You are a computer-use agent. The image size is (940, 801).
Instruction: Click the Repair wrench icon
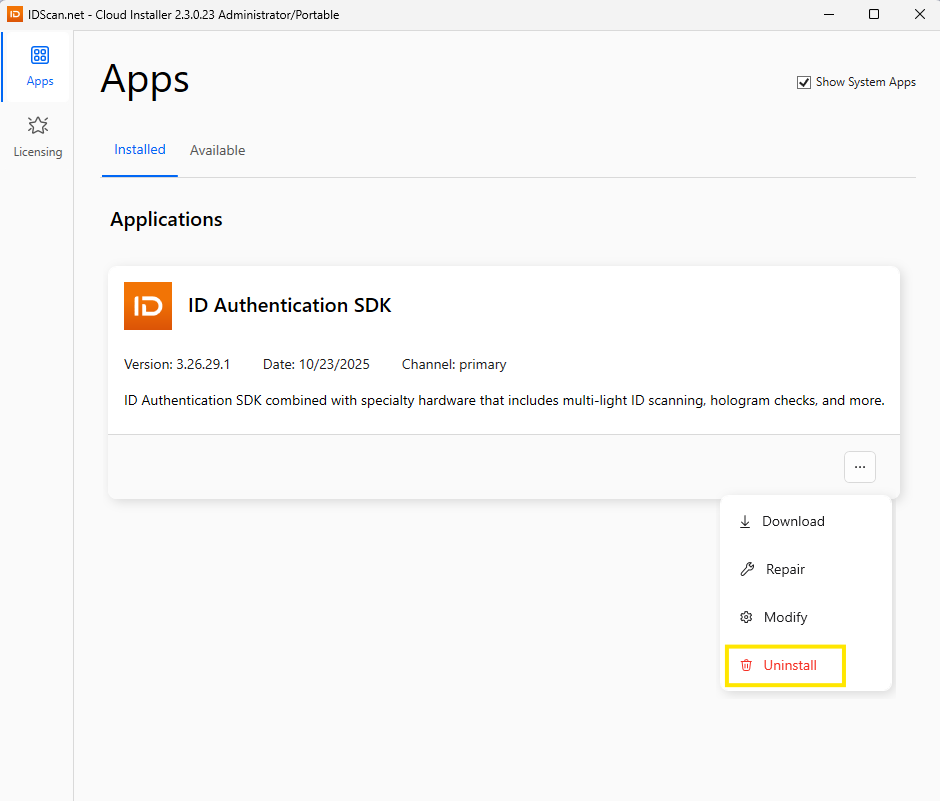click(746, 570)
